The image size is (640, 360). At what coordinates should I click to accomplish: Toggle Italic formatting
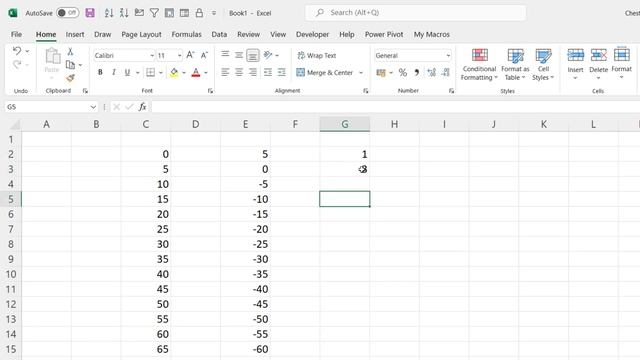click(x=114, y=72)
